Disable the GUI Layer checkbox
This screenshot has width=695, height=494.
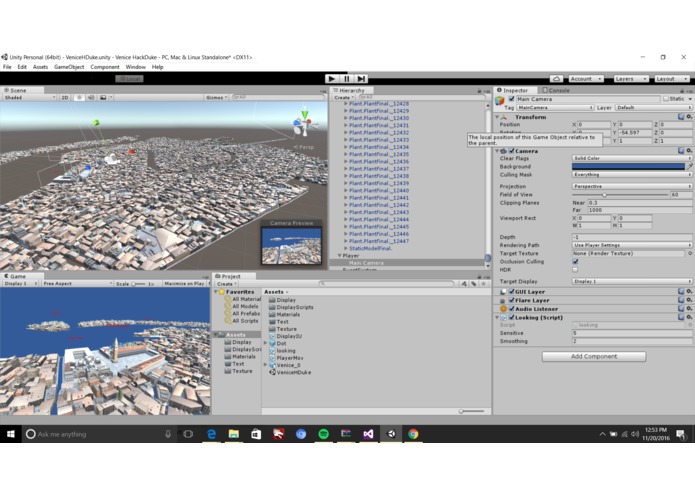click(511, 292)
